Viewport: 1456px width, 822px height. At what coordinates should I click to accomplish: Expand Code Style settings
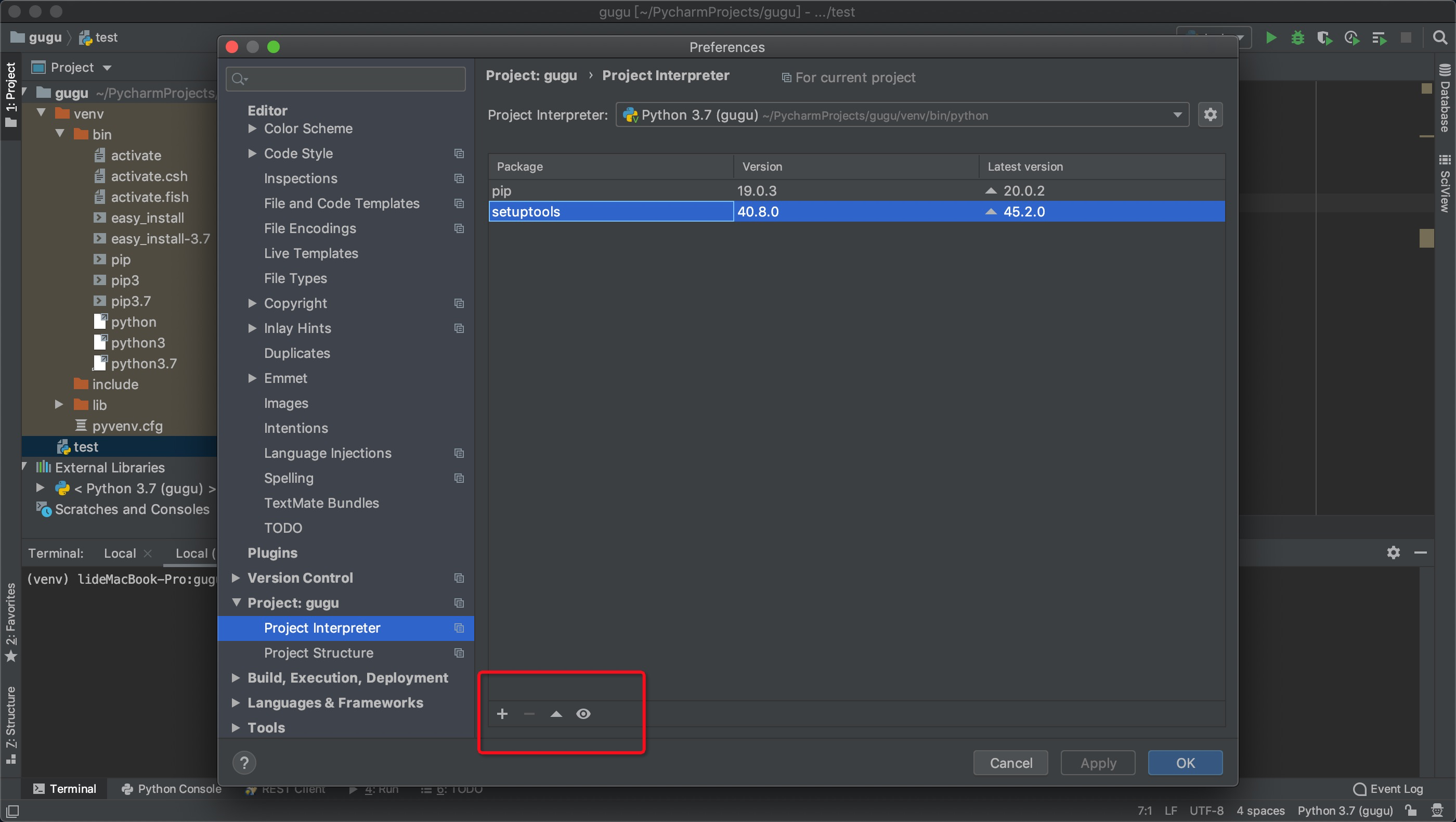252,154
